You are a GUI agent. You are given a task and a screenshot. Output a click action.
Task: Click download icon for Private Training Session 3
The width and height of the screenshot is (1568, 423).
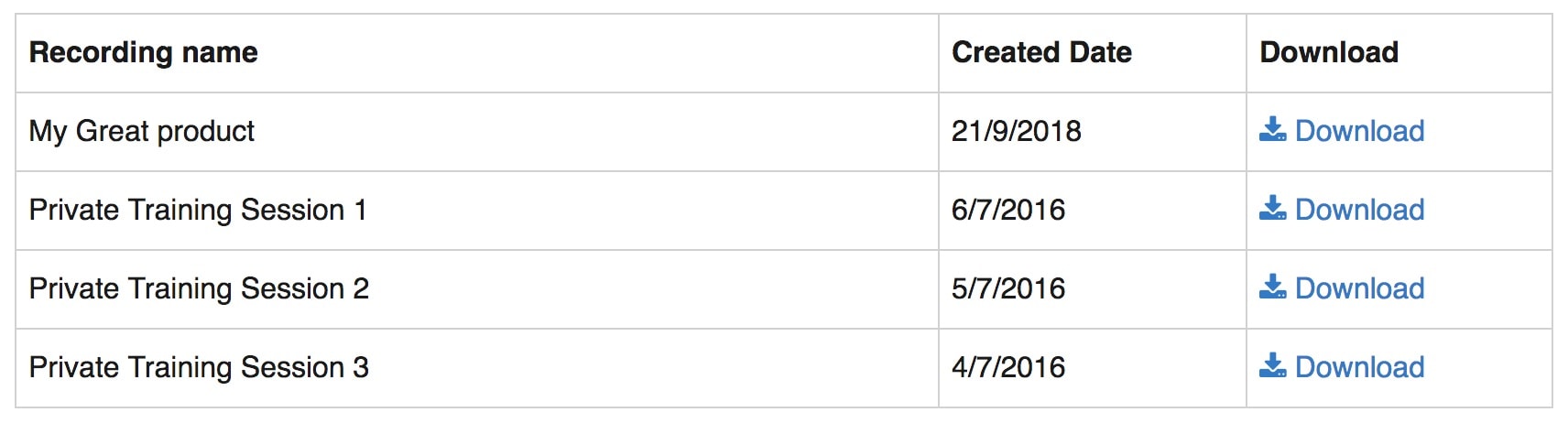[1272, 365]
